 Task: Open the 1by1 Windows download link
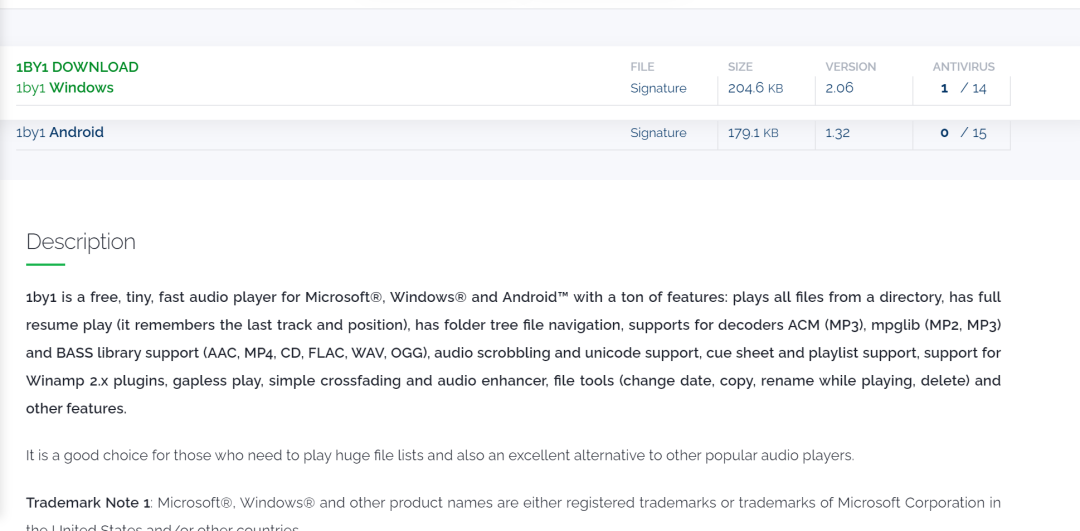65,88
